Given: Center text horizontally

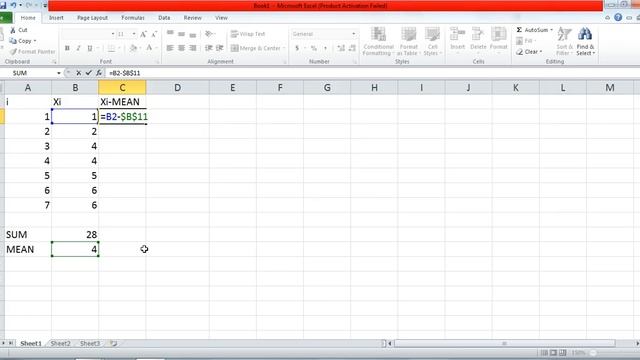Looking at the screenshot, I should point(181,48).
